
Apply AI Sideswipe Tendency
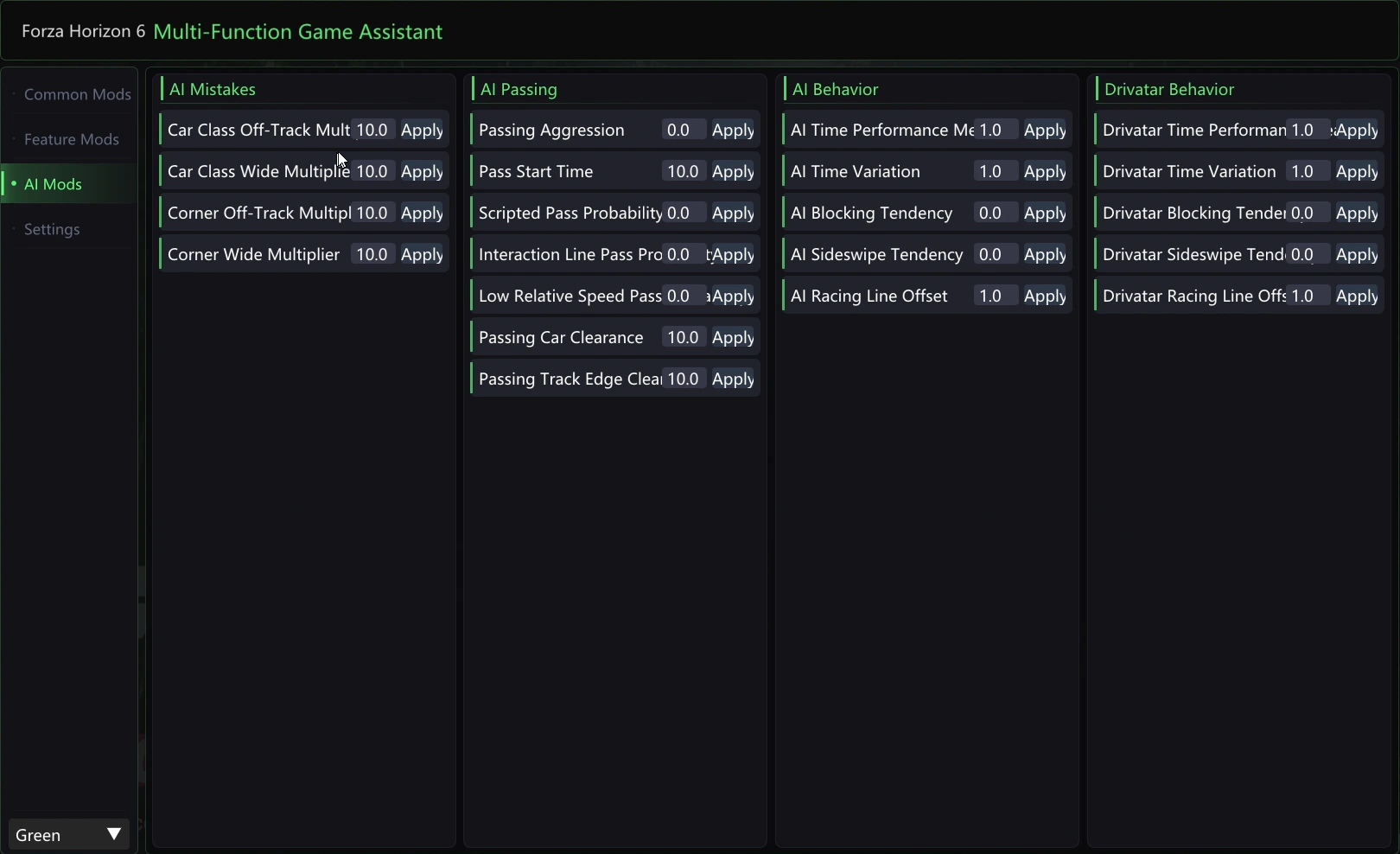[1045, 254]
